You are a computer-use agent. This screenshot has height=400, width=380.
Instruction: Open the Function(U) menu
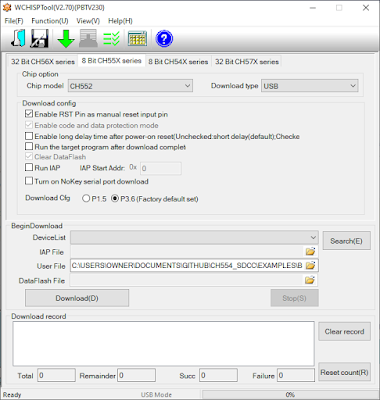tap(50, 21)
